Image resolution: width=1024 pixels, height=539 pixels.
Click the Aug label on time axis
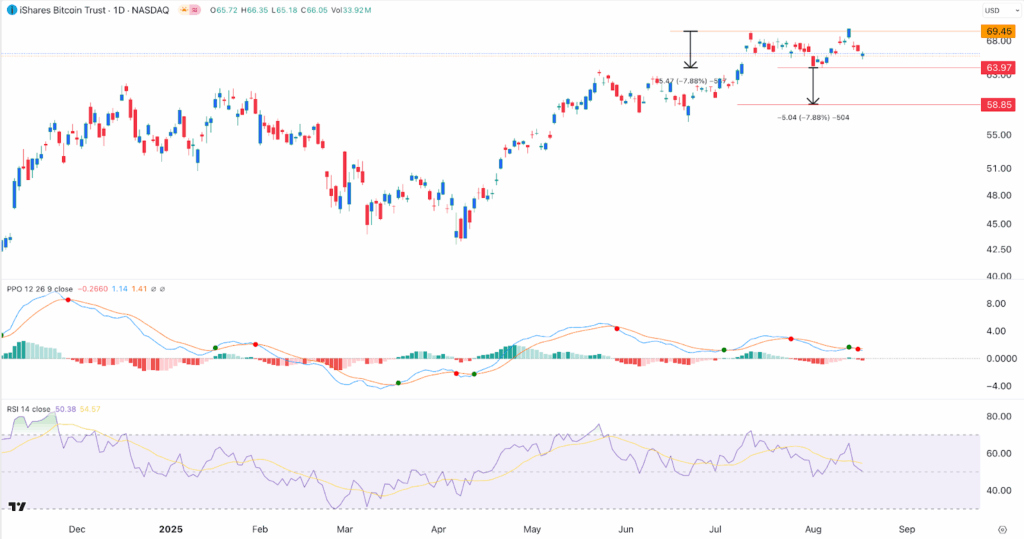click(x=813, y=529)
